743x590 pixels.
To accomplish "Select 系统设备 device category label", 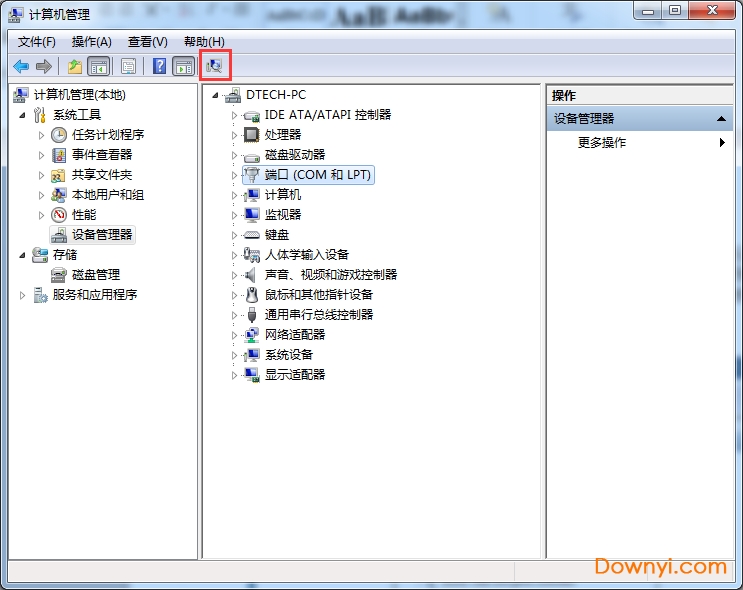I will [x=289, y=355].
